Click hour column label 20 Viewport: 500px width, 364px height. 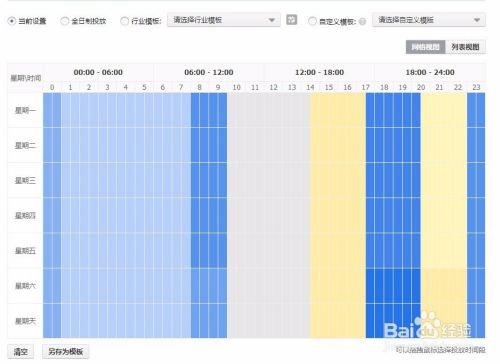click(421, 87)
